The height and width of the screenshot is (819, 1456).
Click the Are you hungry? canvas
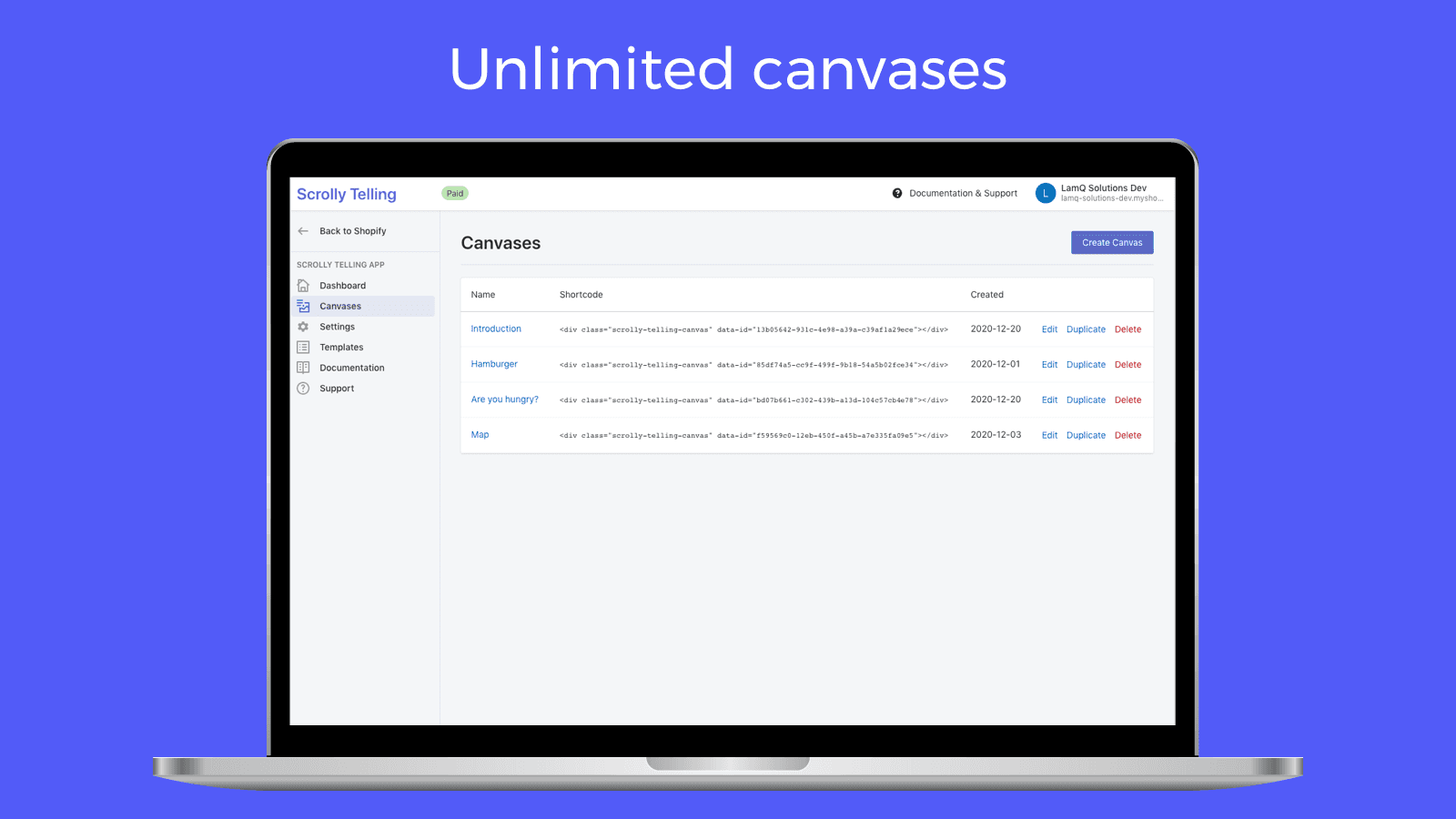[x=504, y=399]
